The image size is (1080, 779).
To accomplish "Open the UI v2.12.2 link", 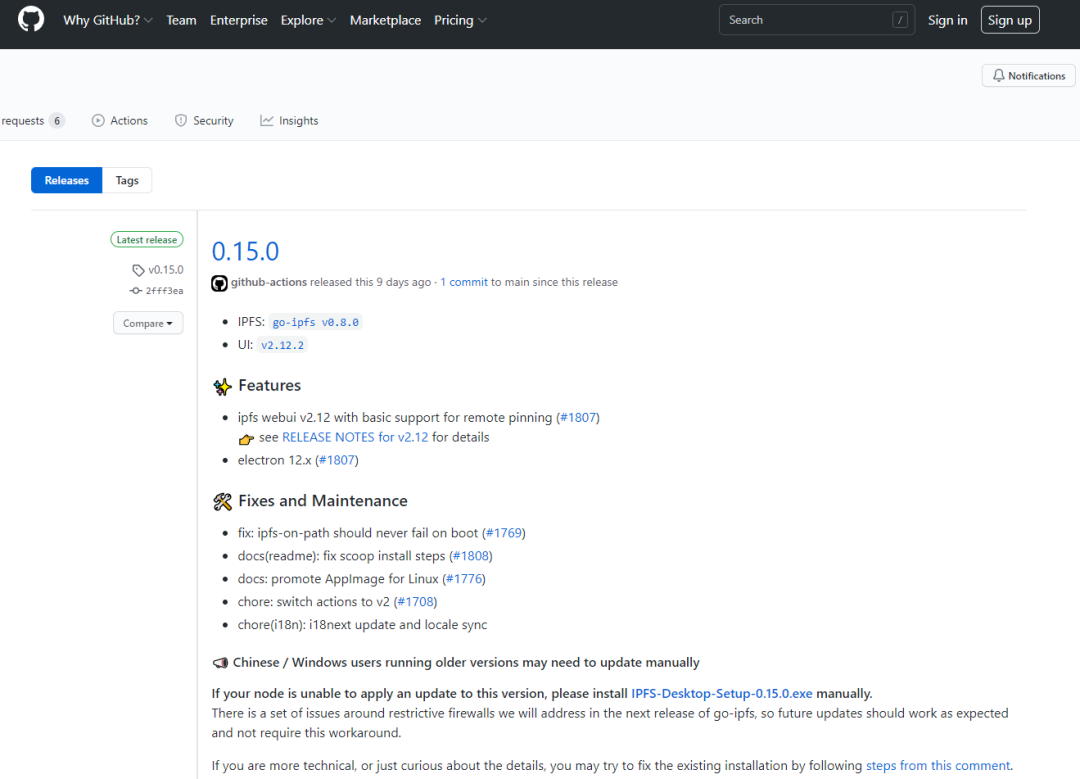I will 282,345.
